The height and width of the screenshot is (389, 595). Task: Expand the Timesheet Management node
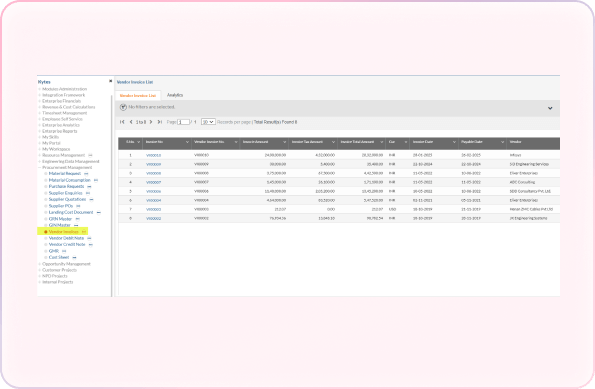pos(39,113)
